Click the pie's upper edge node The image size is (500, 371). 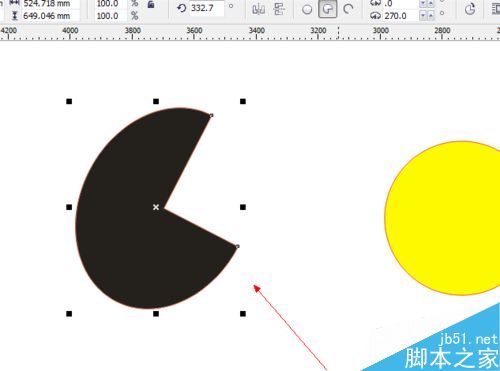211,115
